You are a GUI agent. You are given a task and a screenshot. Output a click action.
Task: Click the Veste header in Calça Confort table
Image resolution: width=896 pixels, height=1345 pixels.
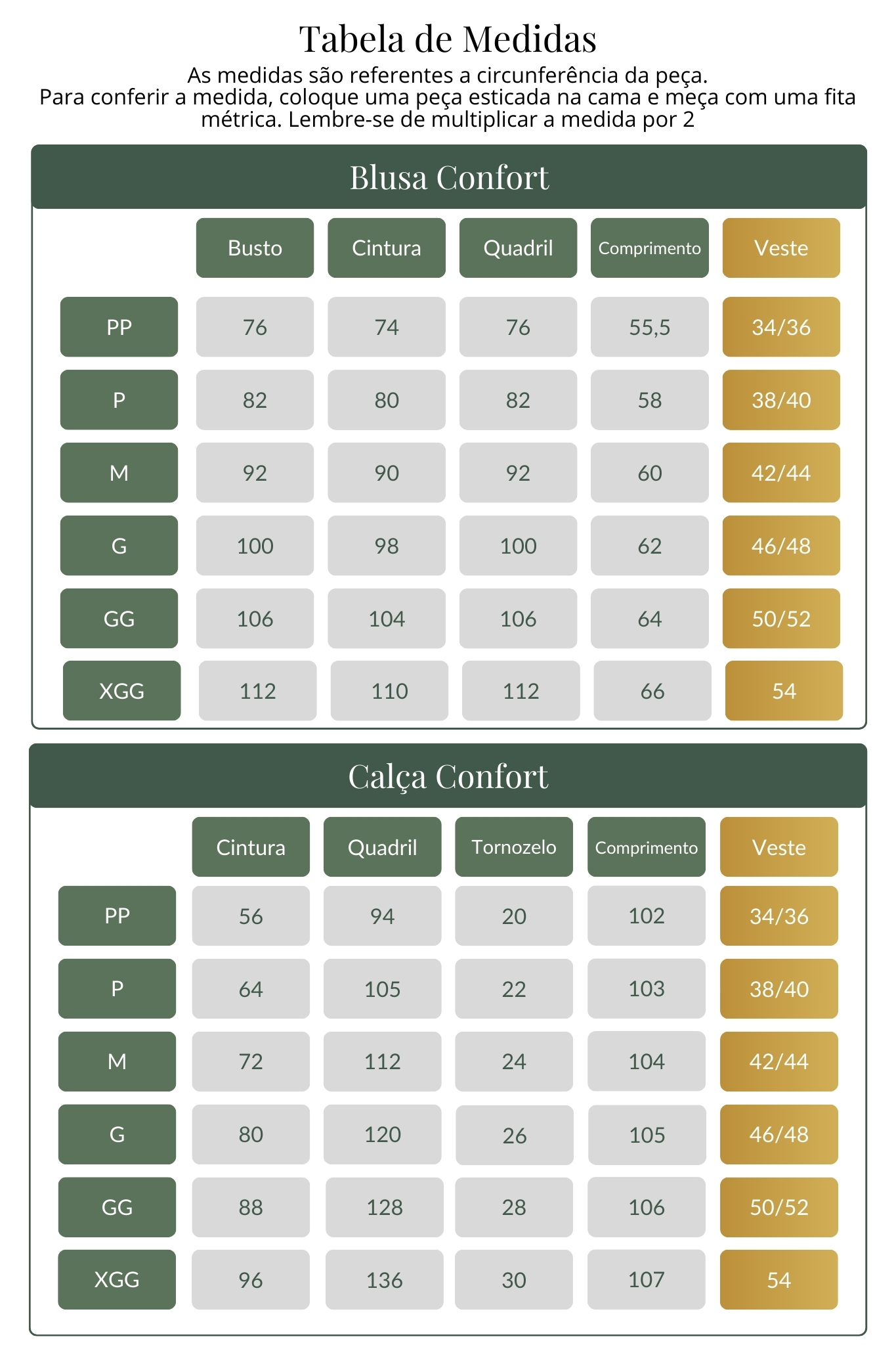click(779, 847)
